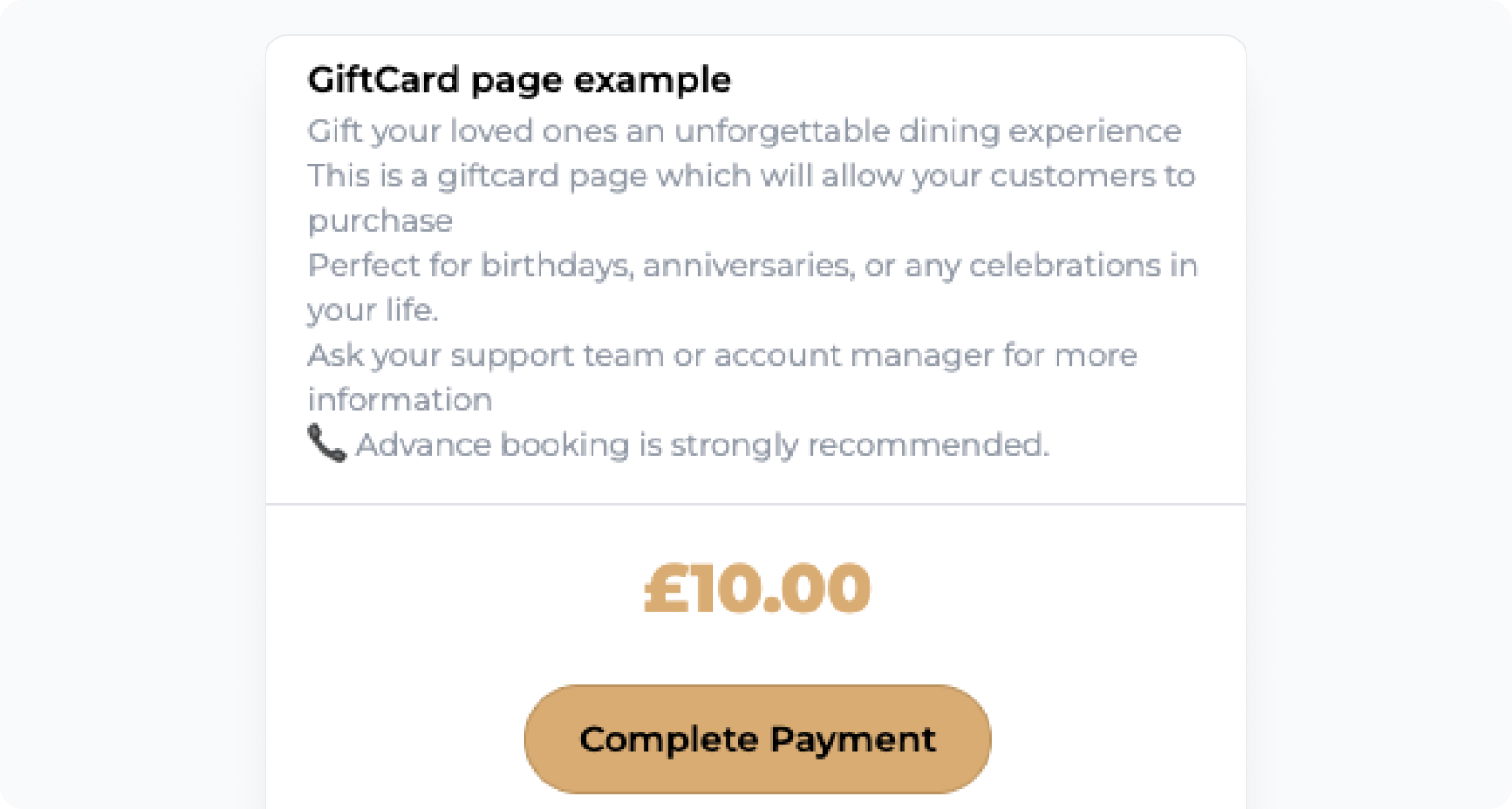Click the word GiftCard in the title
The height and width of the screenshot is (809, 1512).
click(384, 79)
